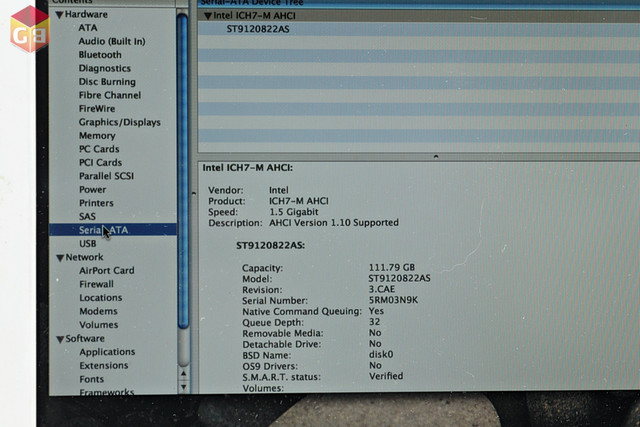Show Power information
This screenshot has height=427, width=640.
[93, 189]
